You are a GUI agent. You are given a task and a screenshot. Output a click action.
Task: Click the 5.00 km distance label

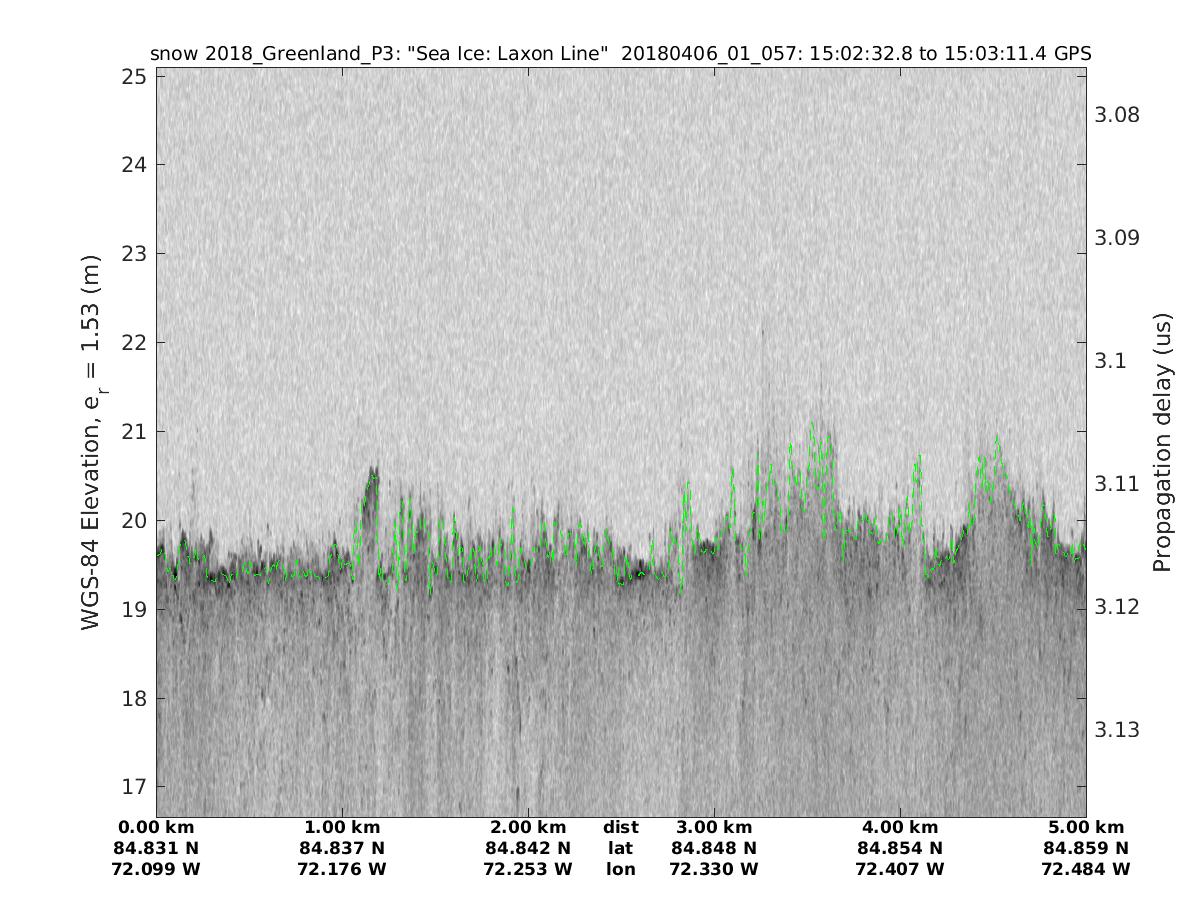pyautogui.click(x=1086, y=827)
